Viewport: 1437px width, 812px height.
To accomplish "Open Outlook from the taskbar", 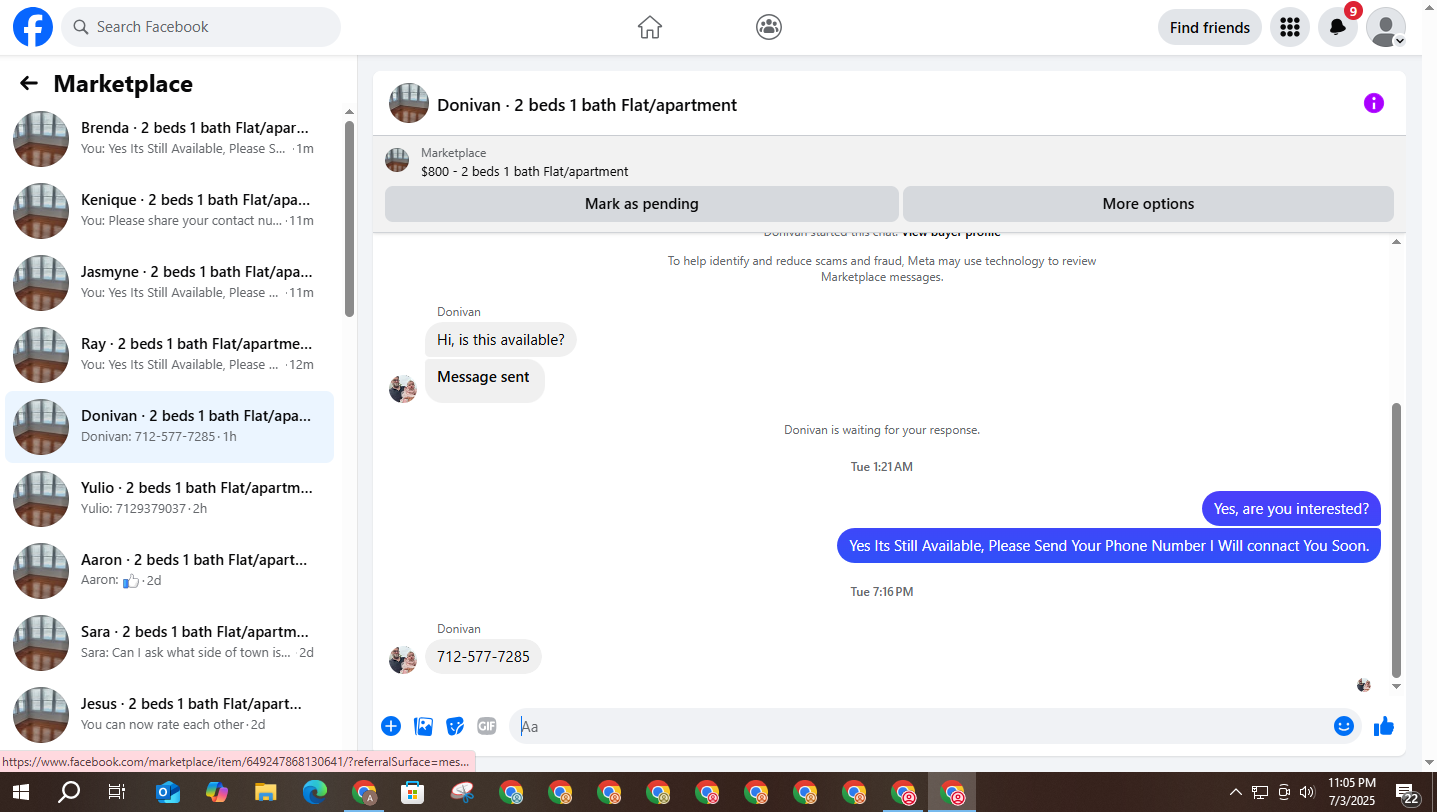I will 168,793.
